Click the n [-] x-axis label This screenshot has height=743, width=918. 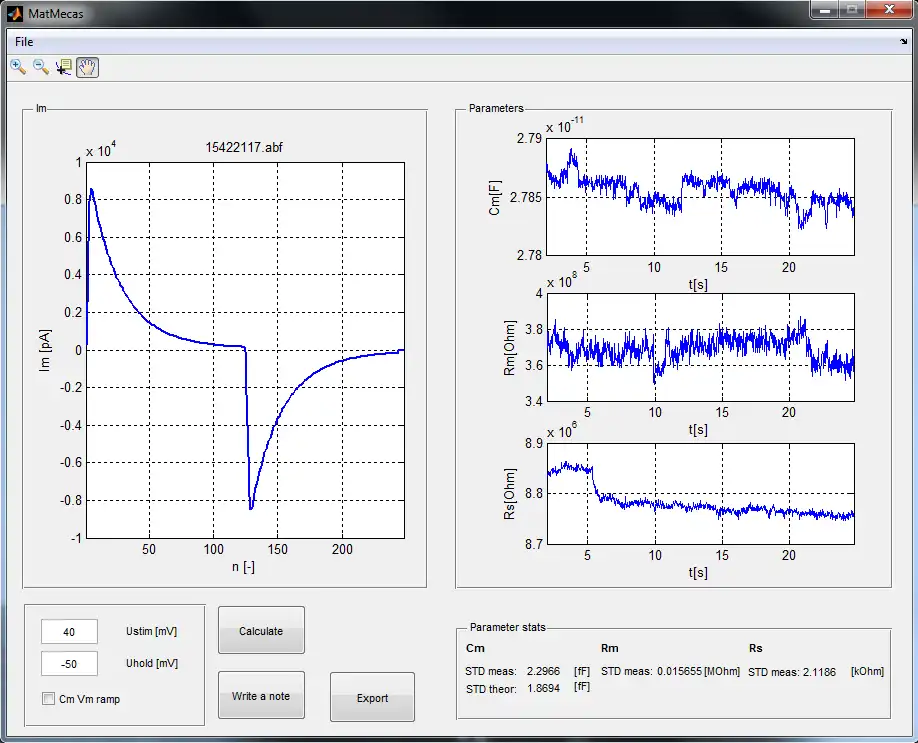(x=243, y=567)
